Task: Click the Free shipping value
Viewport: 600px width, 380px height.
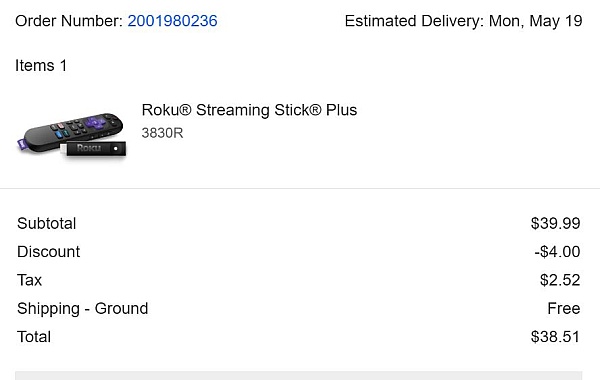Action: [564, 308]
